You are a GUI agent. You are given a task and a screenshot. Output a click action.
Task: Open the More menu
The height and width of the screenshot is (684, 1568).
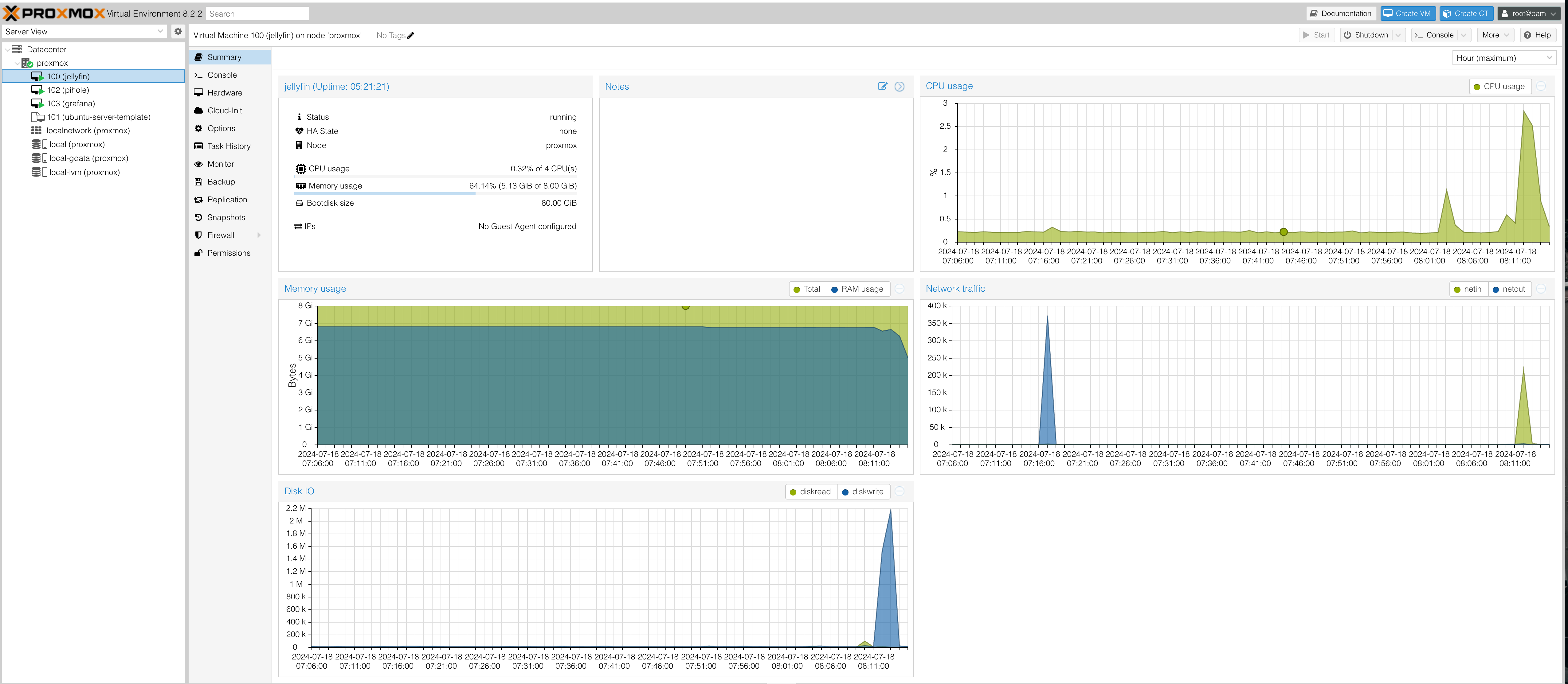(x=1495, y=35)
